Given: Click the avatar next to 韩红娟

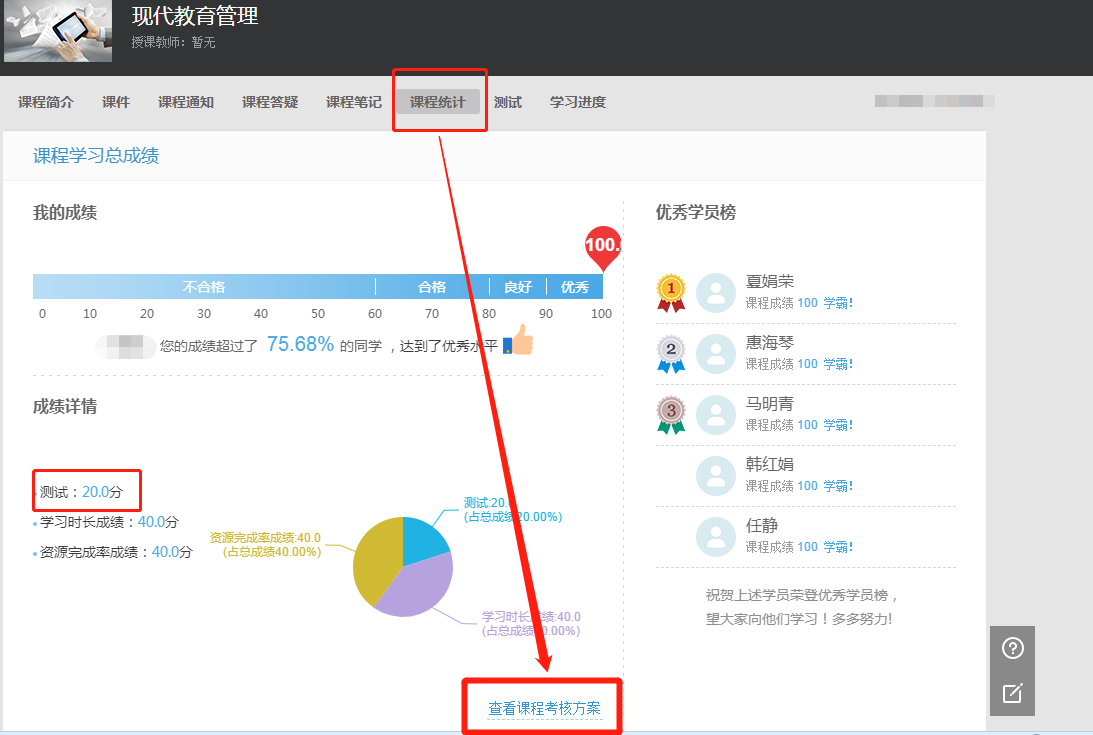Looking at the screenshot, I should (x=715, y=476).
